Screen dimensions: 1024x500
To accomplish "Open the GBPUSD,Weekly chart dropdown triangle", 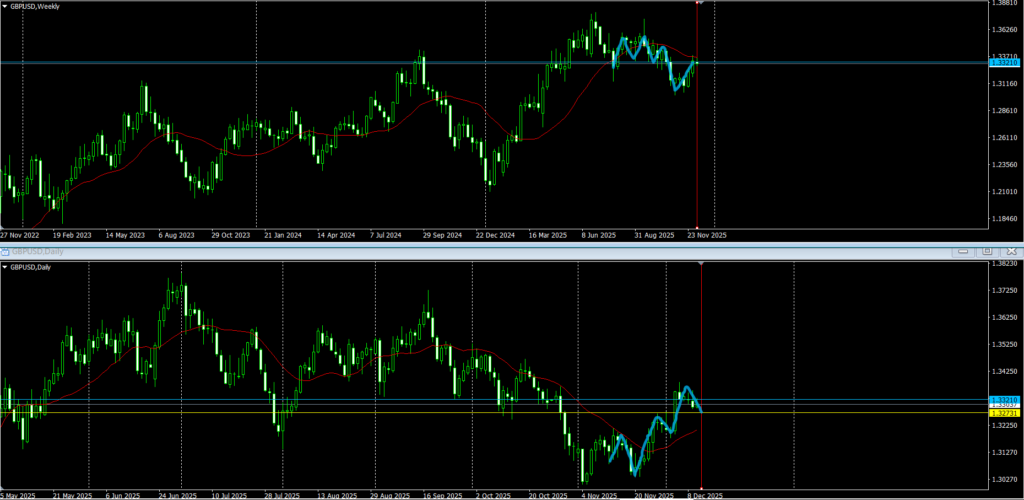I will coord(5,7).
